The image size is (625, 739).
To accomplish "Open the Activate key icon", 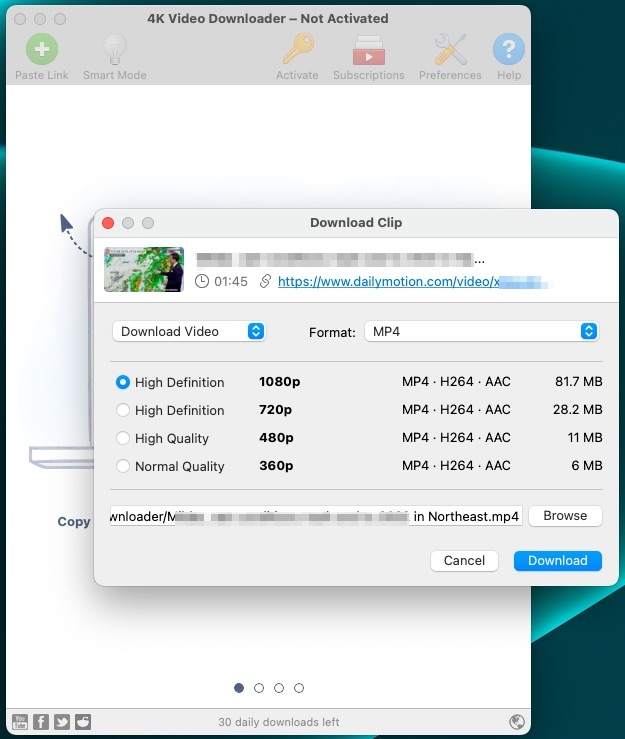I will (298, 49).
